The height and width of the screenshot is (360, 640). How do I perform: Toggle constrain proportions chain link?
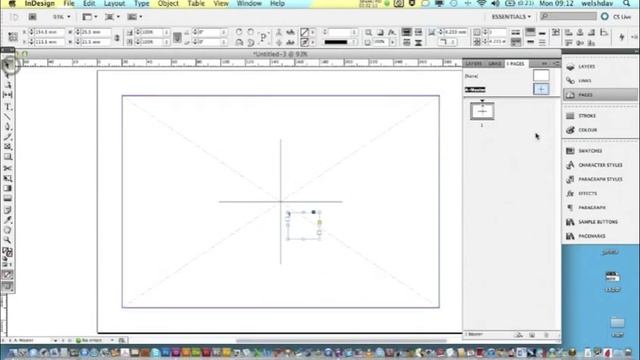[x=117, y=37]
